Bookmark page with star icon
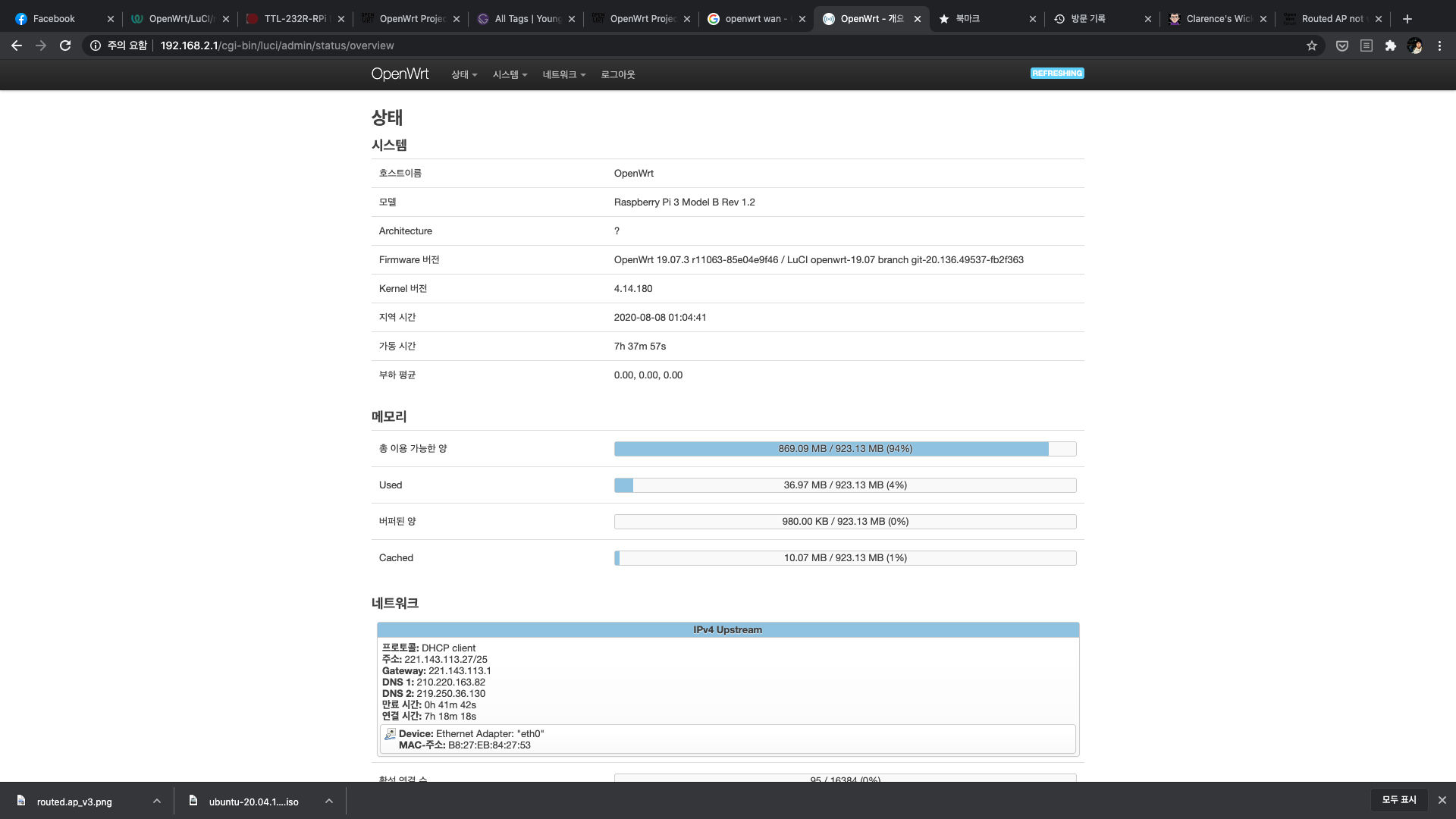Viewport: 1456px width, 819px height. click(1312, 45)
